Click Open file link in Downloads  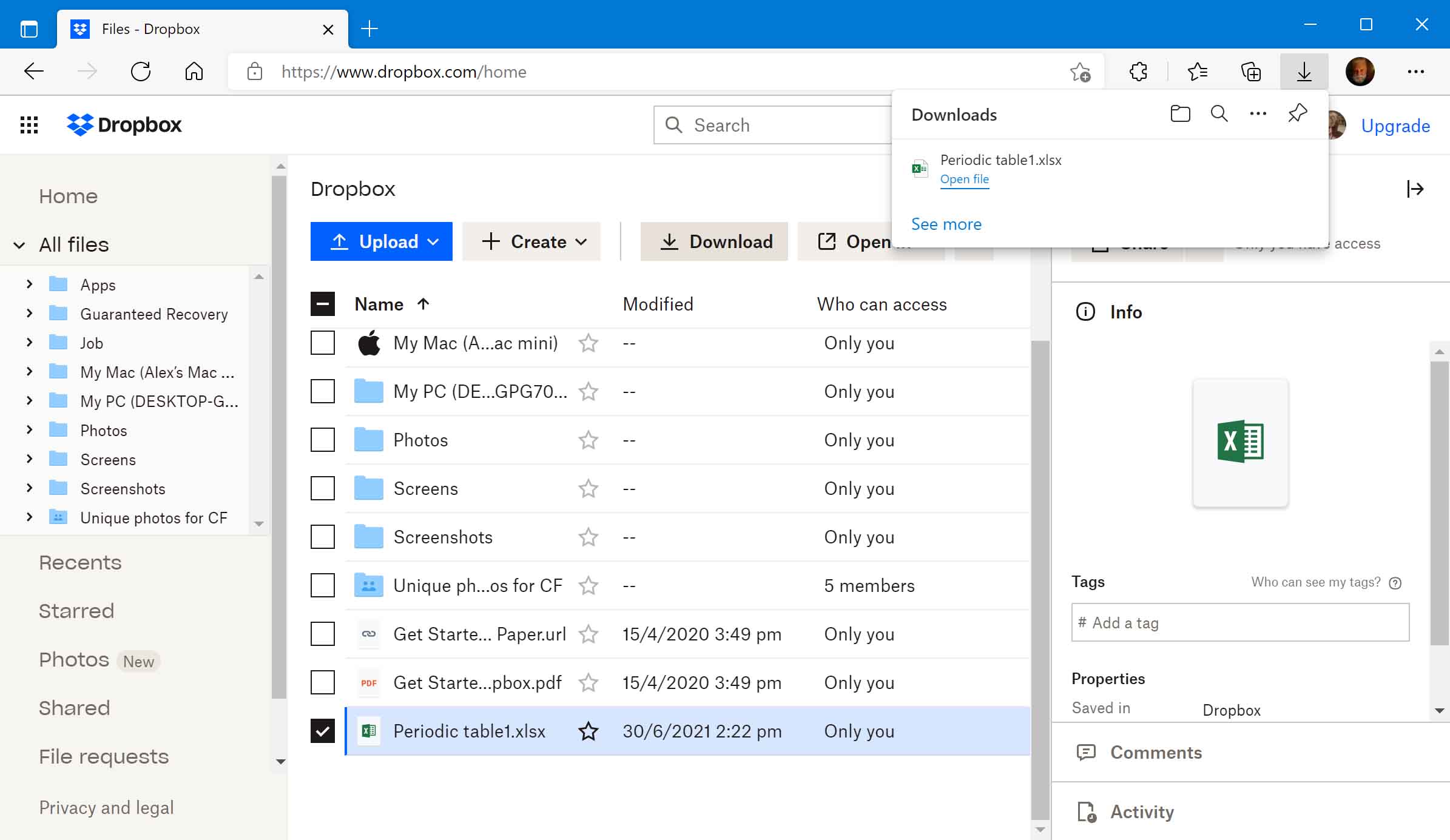pos(965,180)
